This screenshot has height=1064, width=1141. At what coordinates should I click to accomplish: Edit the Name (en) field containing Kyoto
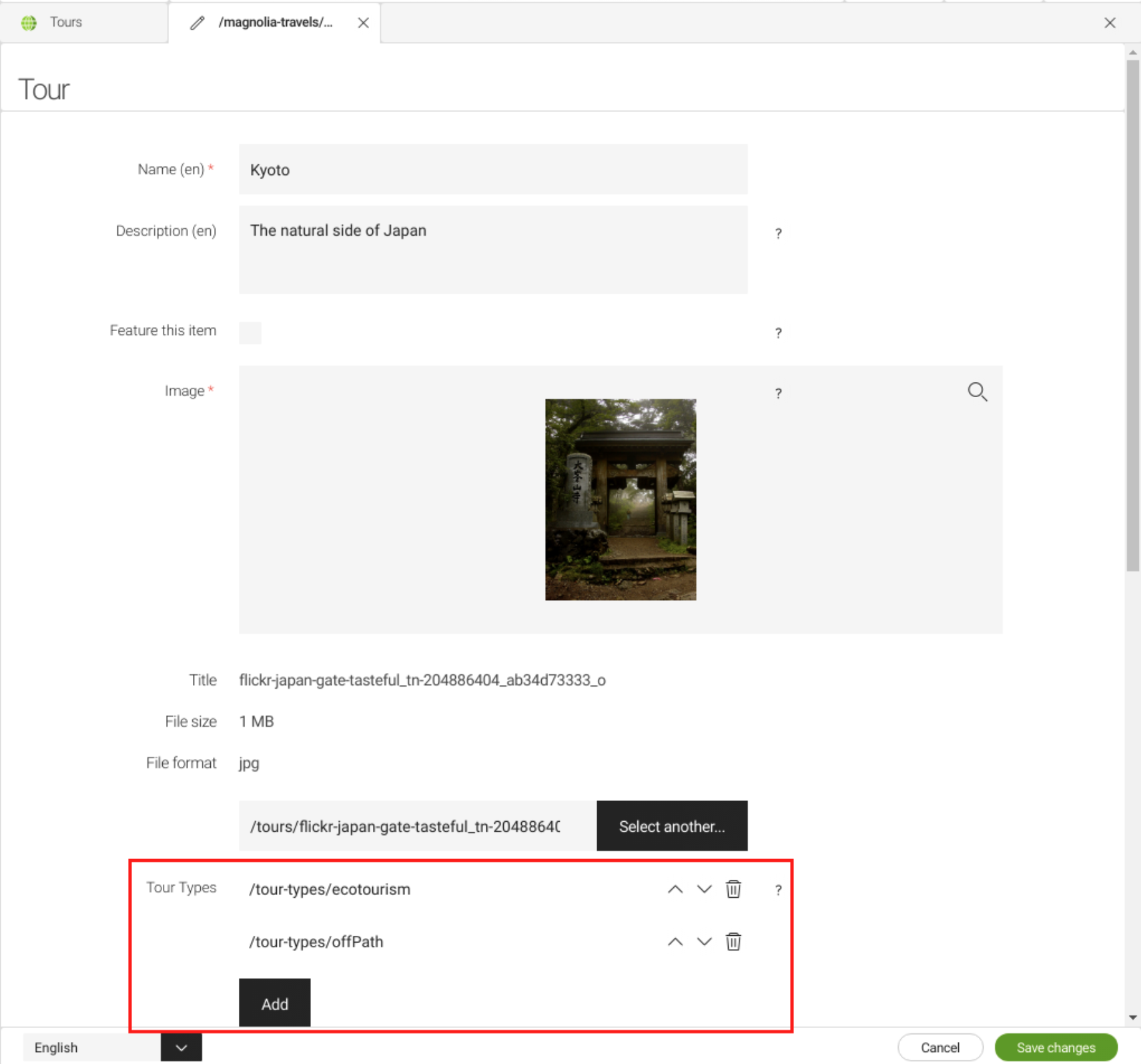point(493,170)
